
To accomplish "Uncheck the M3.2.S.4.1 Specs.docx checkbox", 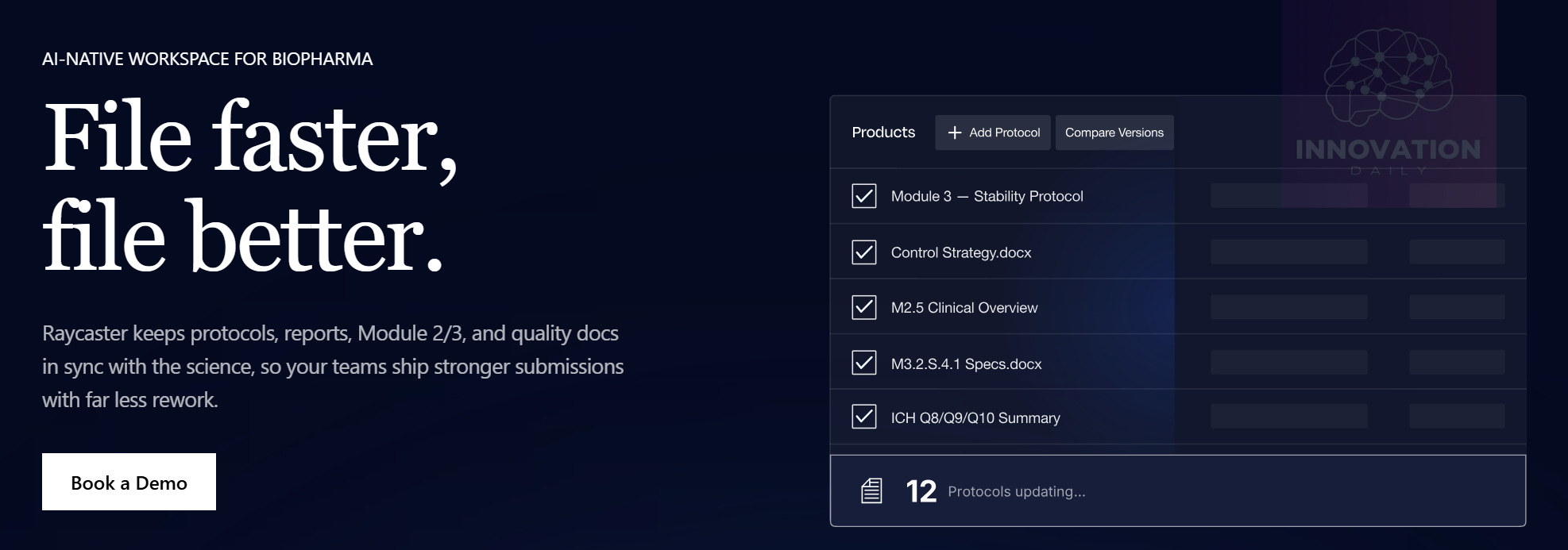I will [x=864, y=363].
